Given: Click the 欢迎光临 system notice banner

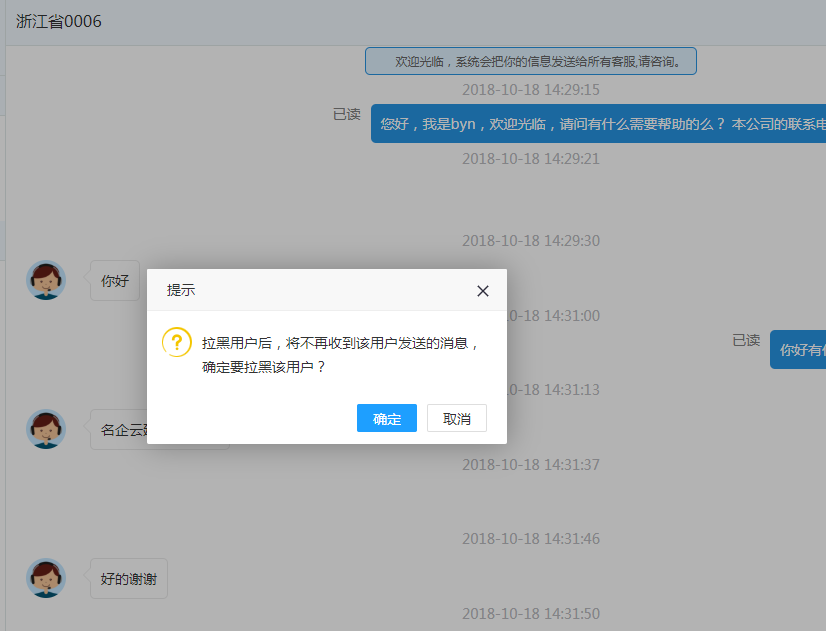Looking at the screenshot, I should 530,62.
